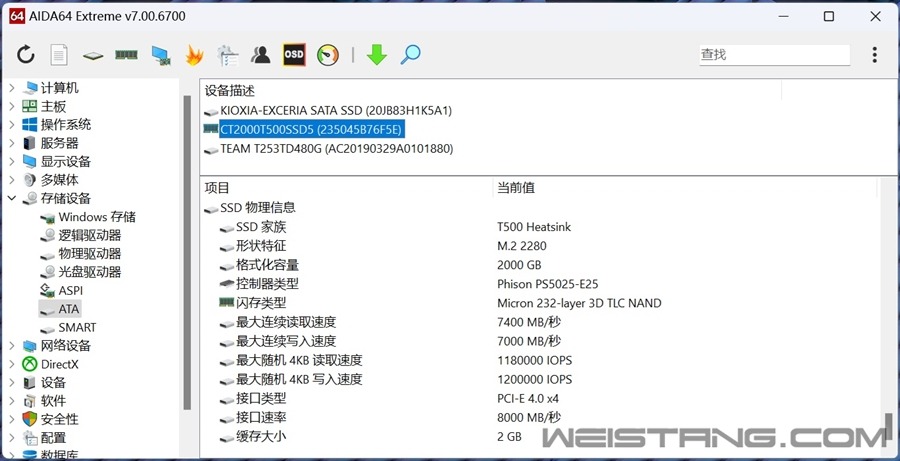This screenshot has height=461, width=900.
Task: Click the AIDA64 title bar app icon
Action: [17, 17]
